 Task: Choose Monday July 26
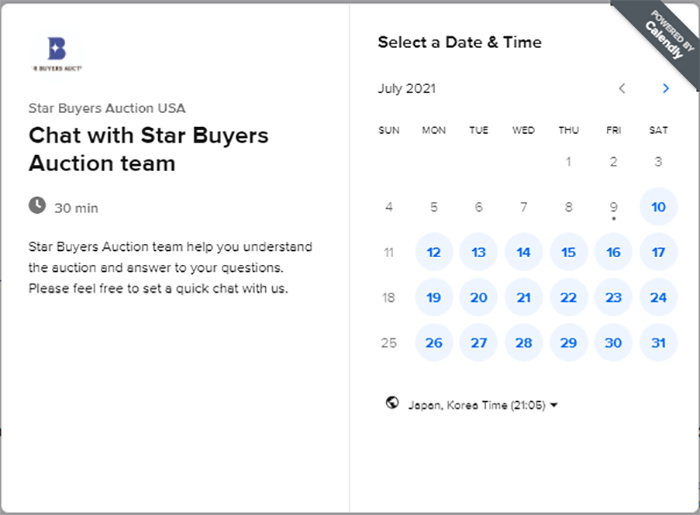[x=434, y=343]
